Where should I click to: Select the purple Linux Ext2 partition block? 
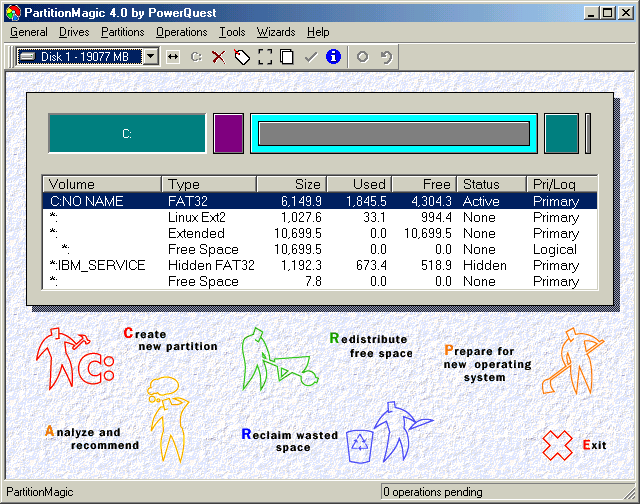tap(229, 133)
